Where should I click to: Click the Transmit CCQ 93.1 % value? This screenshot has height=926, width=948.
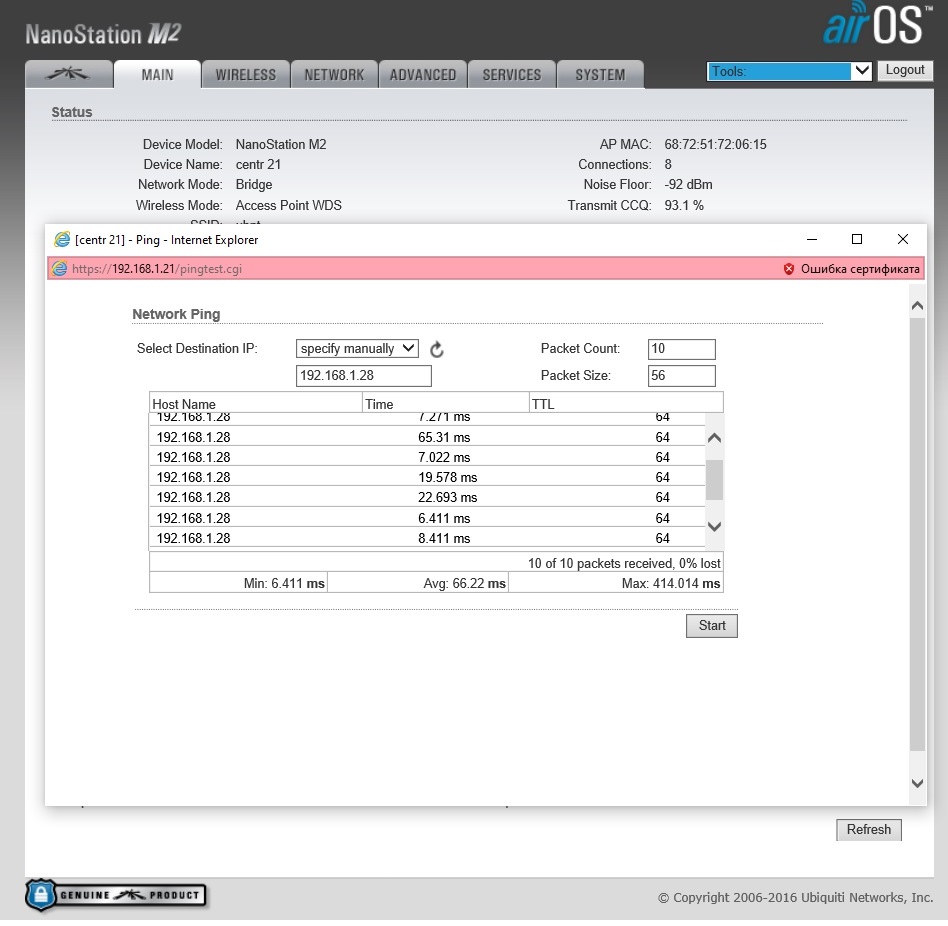(x=684, y=206)
